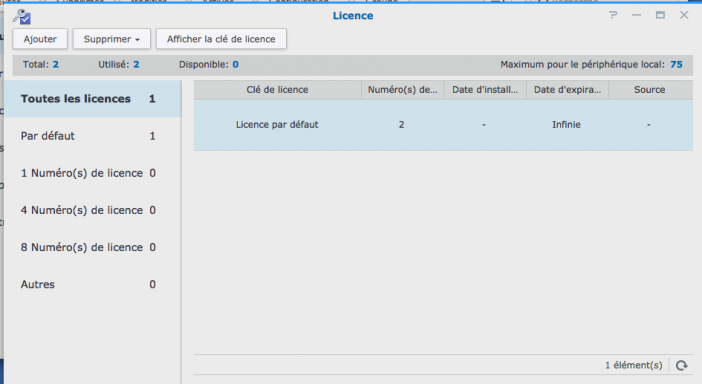This screenshot has width=702, height=384.
Task: Open 1 Numéro(s) de licence category
Action: (x=93, y=173)
